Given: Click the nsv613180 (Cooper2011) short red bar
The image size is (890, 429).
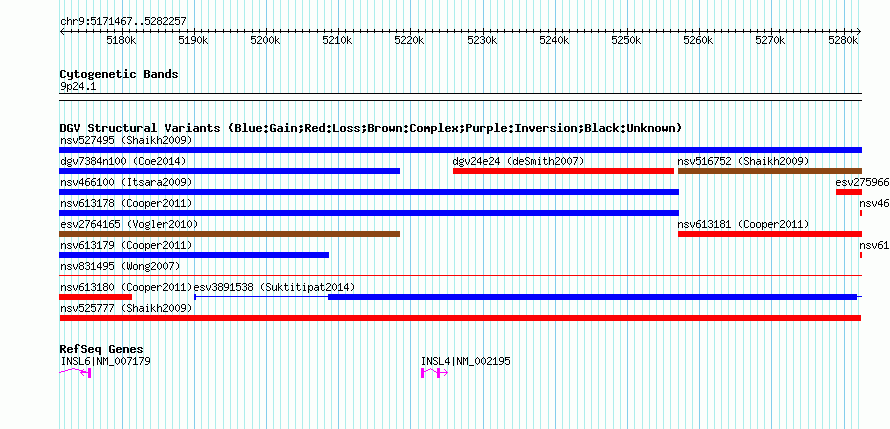Looking at the screenshot, I should [x=95, y=297].
